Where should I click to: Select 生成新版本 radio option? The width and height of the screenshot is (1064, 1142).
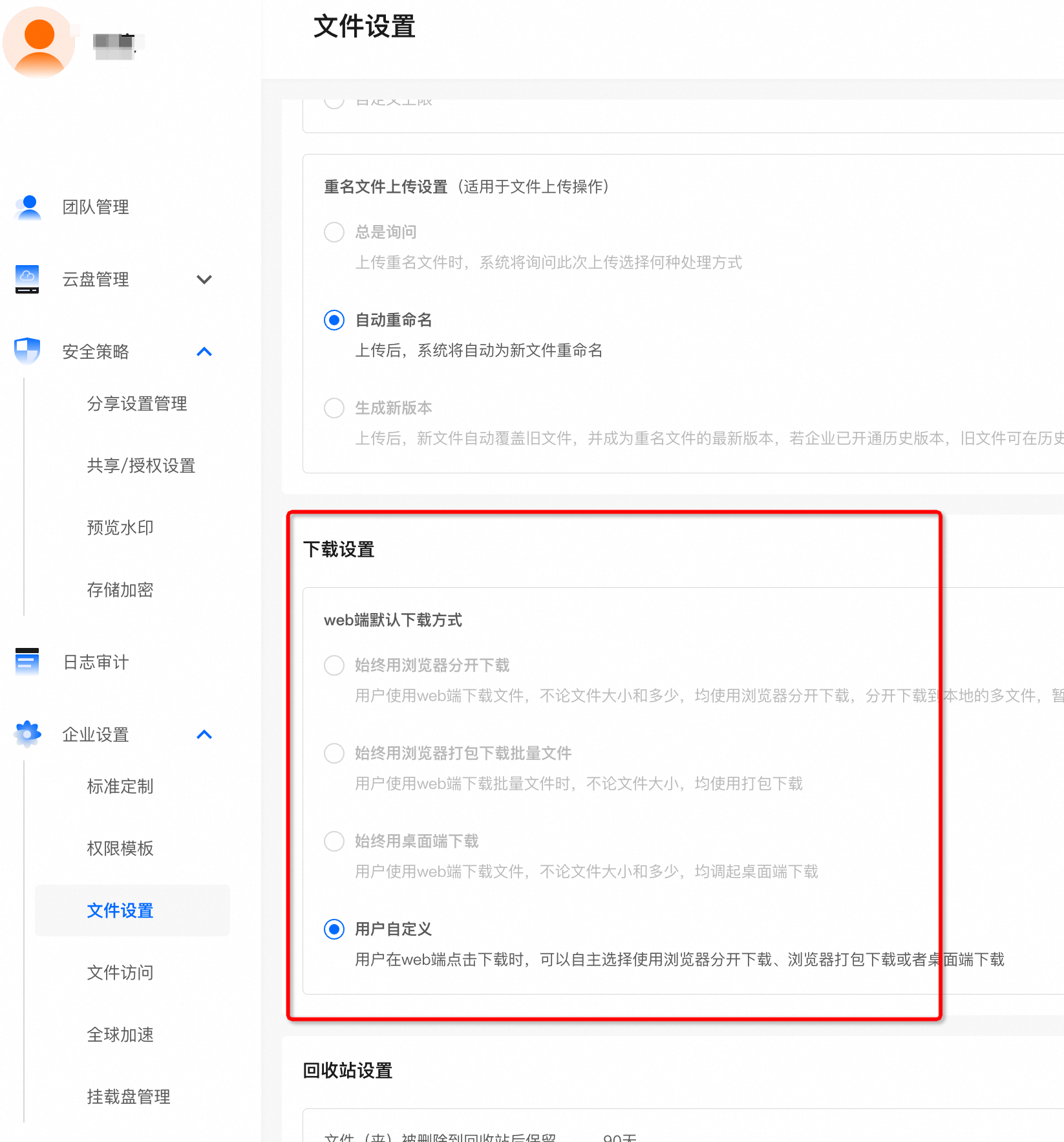pos(334,408)
